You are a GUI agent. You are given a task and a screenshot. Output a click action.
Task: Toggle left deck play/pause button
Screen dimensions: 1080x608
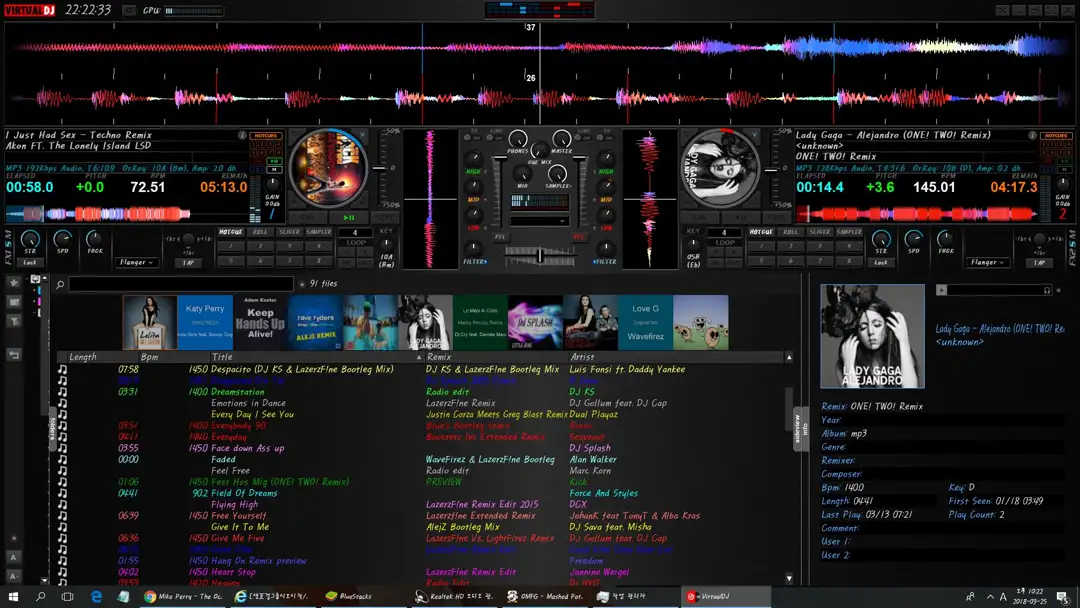click(x=349, y=218)
